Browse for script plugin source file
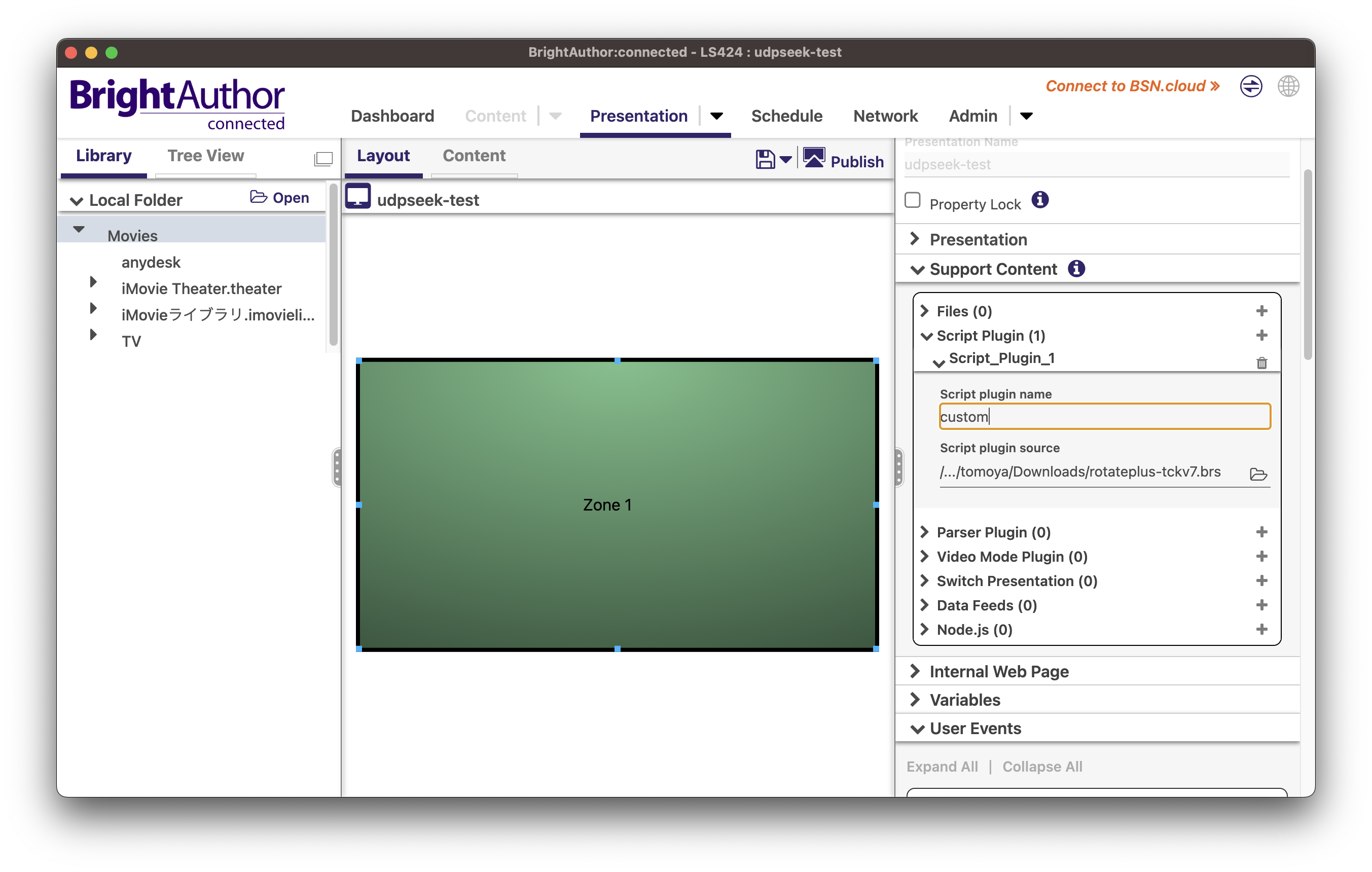Image resolution: width=1372 pixels, height=872 pixels. pos(1258,474)
